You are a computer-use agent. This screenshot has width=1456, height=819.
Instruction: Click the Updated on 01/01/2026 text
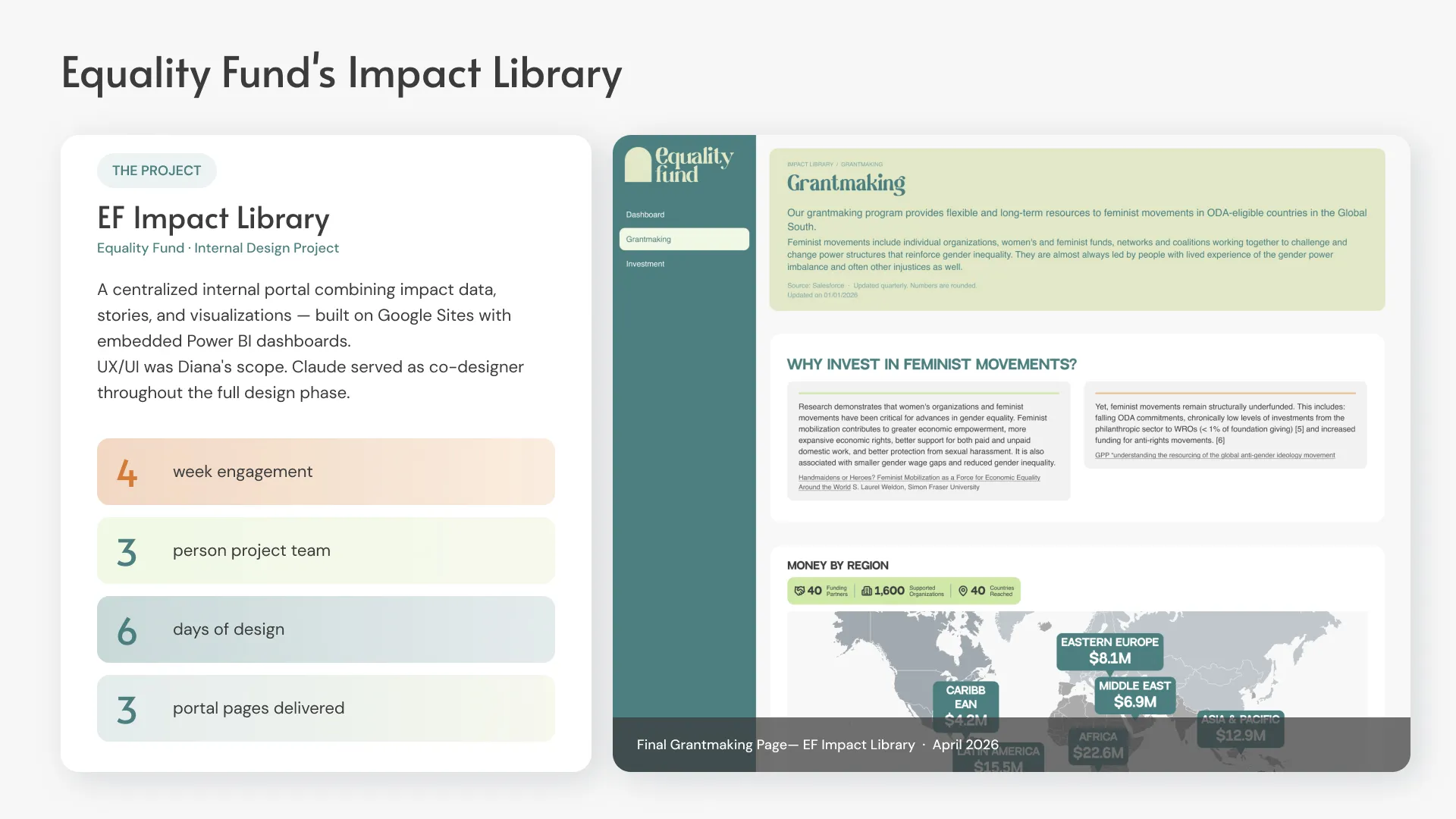click(x=822, y=295)
